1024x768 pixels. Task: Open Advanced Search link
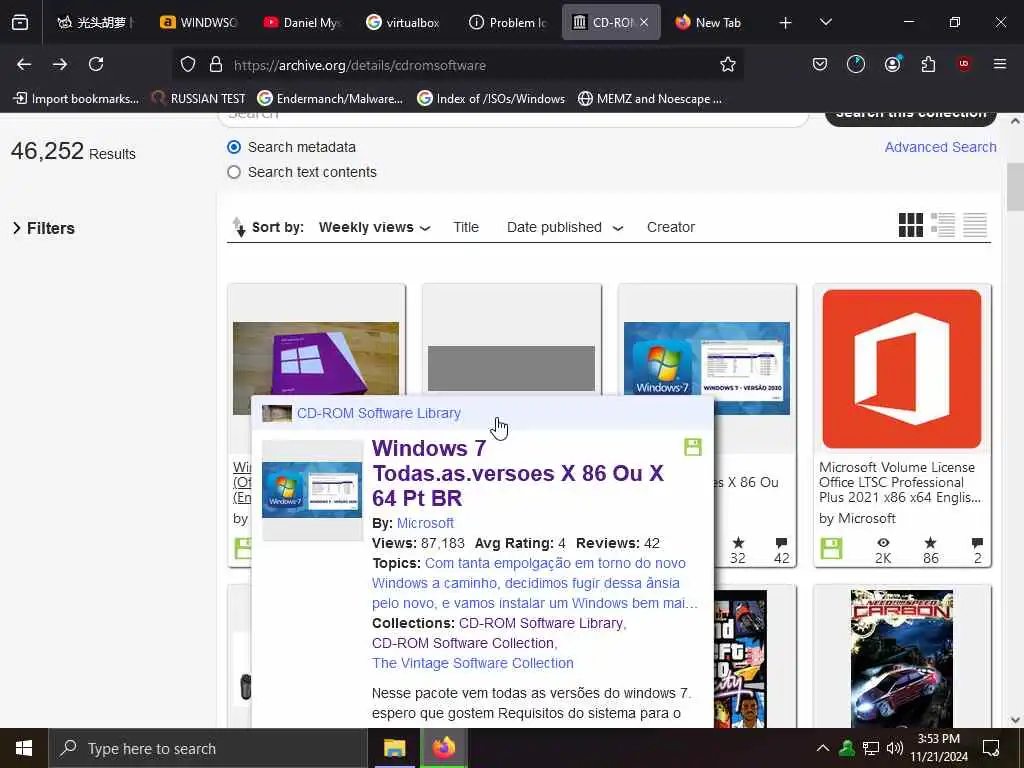click(x=940, y=147)
